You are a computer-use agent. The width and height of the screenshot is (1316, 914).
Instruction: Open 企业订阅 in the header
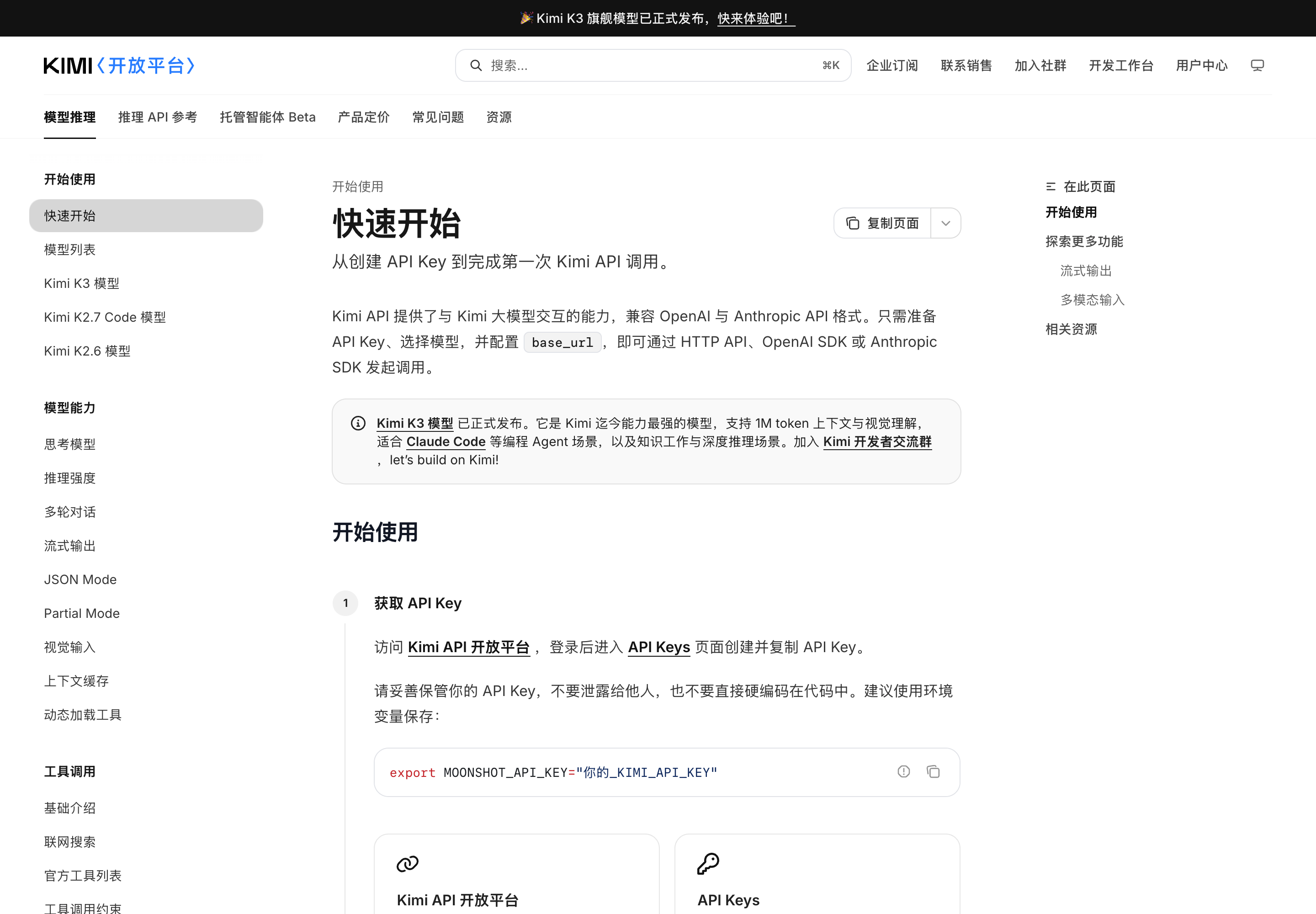[892, 65]
